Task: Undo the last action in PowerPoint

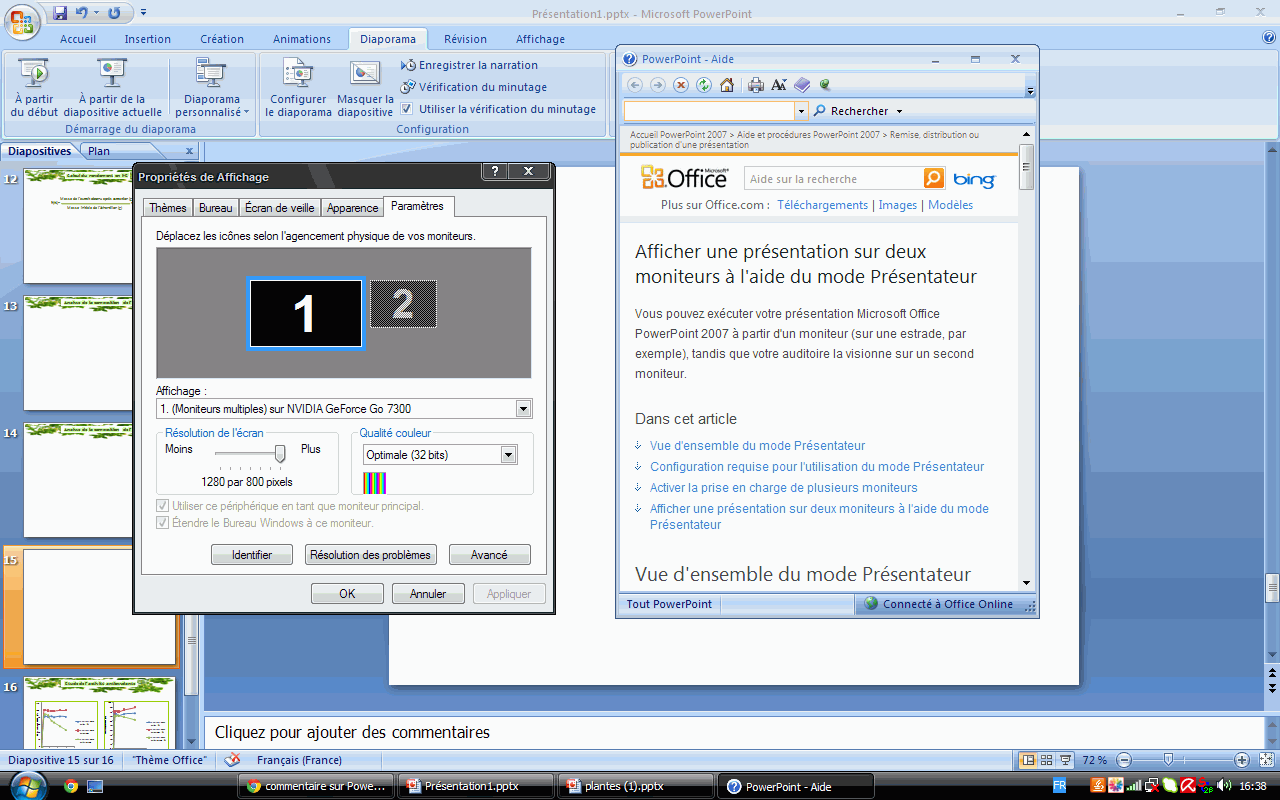Action: coord(81,13)
